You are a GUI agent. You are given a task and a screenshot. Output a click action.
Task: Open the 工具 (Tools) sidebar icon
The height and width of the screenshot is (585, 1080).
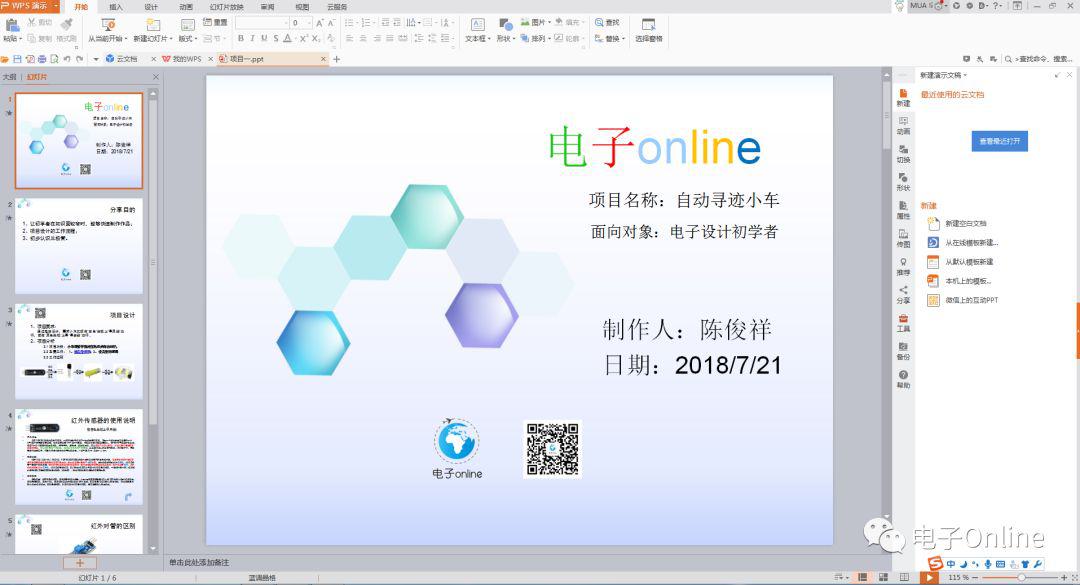tap(903, 322)
